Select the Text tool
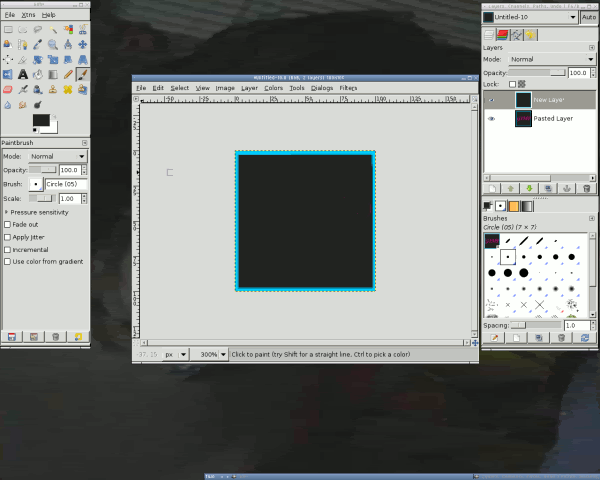This screenshot has width=600, height=480. (23, 74)
